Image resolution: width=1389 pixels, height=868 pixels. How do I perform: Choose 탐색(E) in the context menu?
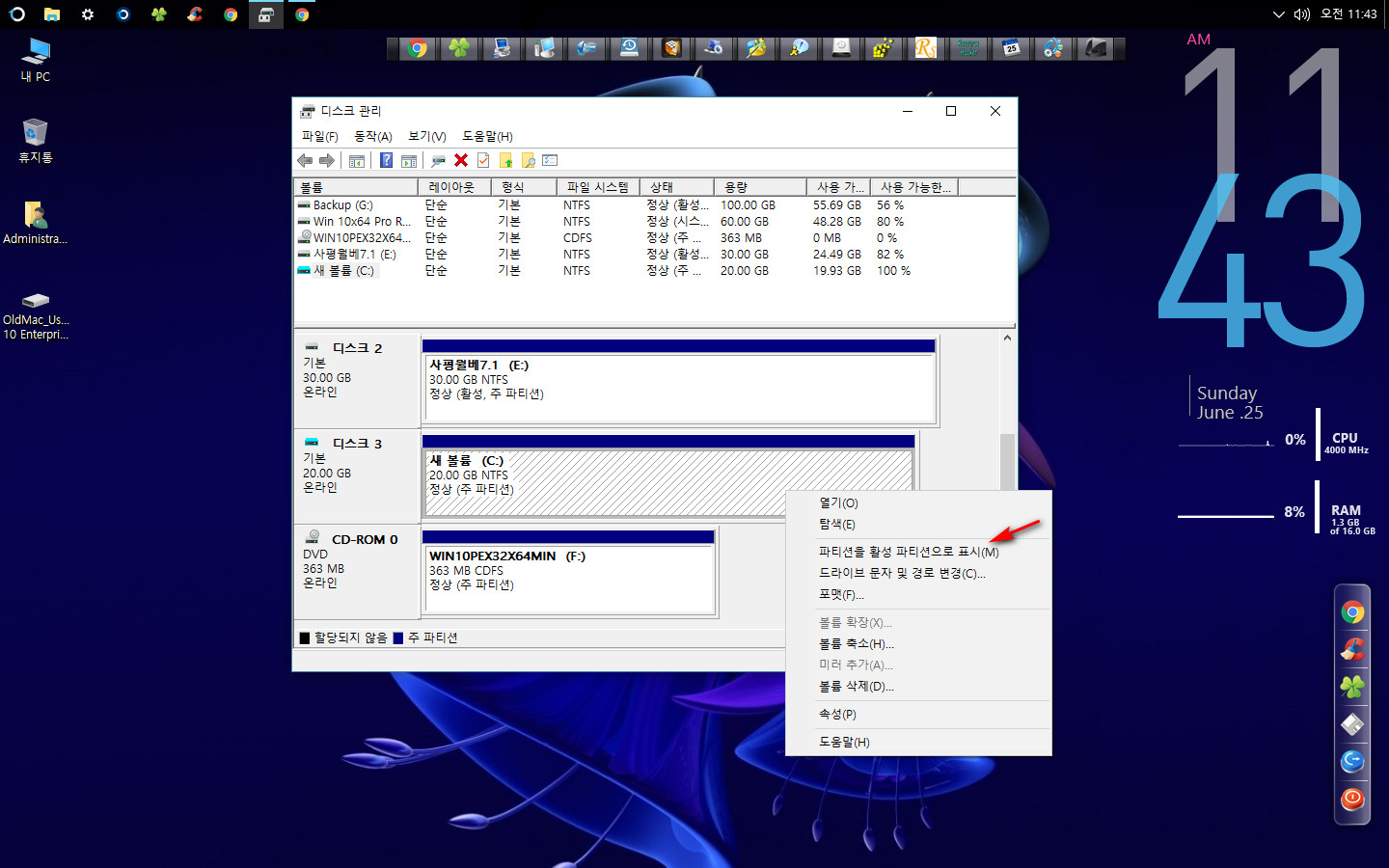coord(918,524)
